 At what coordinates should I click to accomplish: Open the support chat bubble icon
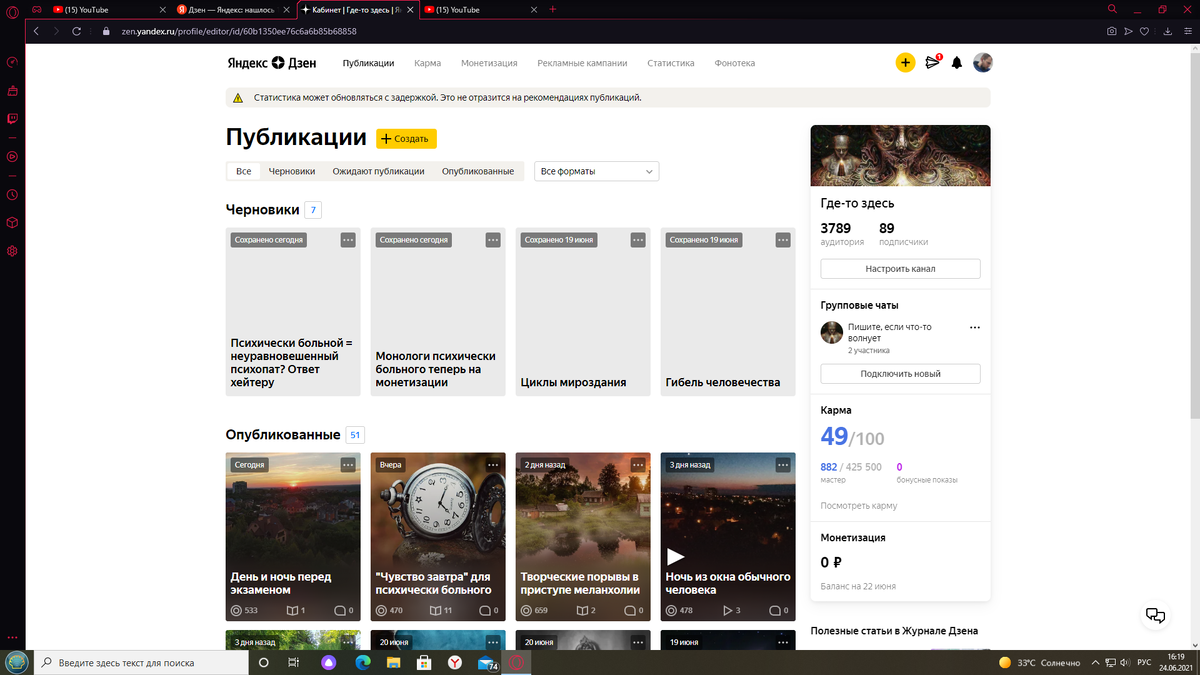click(x=1155, y=616)
